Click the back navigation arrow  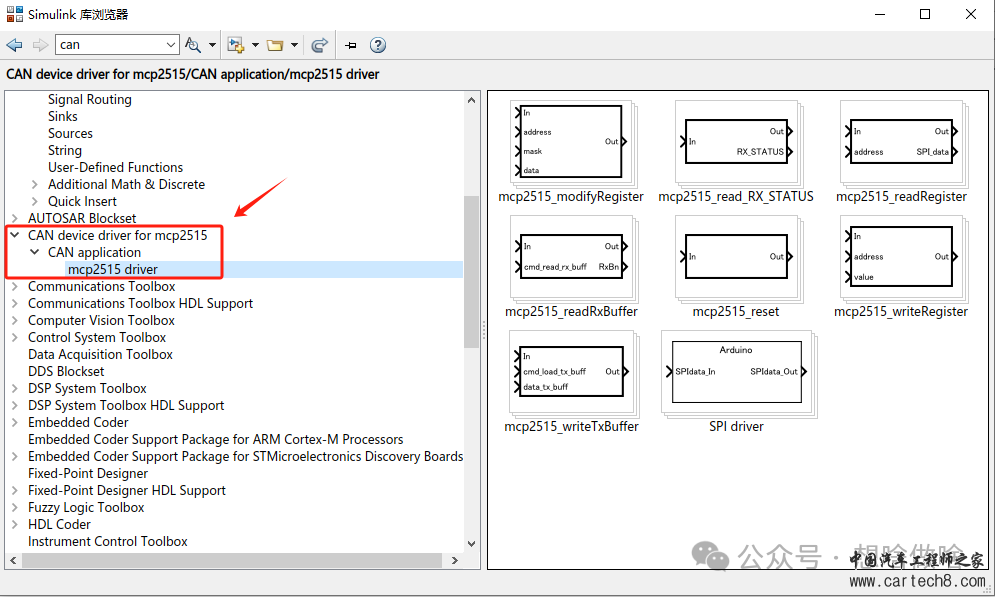pyautogui.click(x=14, y=45)
